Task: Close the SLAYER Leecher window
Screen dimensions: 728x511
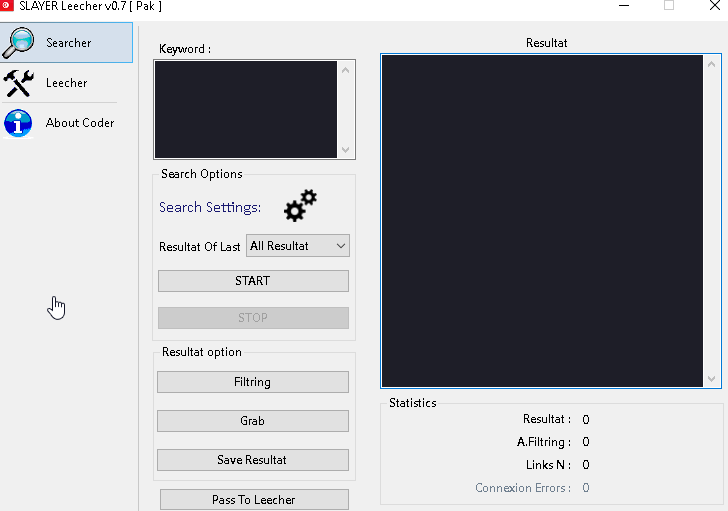Action: pyautogui.click(x=715, y=6)
